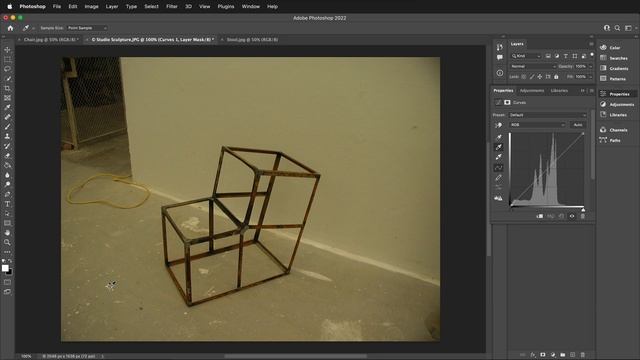Image resolution: width=640 pixels, height=360 pixels.
Task: Click the foreground color swatch
Action: pyautogui.click(x=5, y=268)
